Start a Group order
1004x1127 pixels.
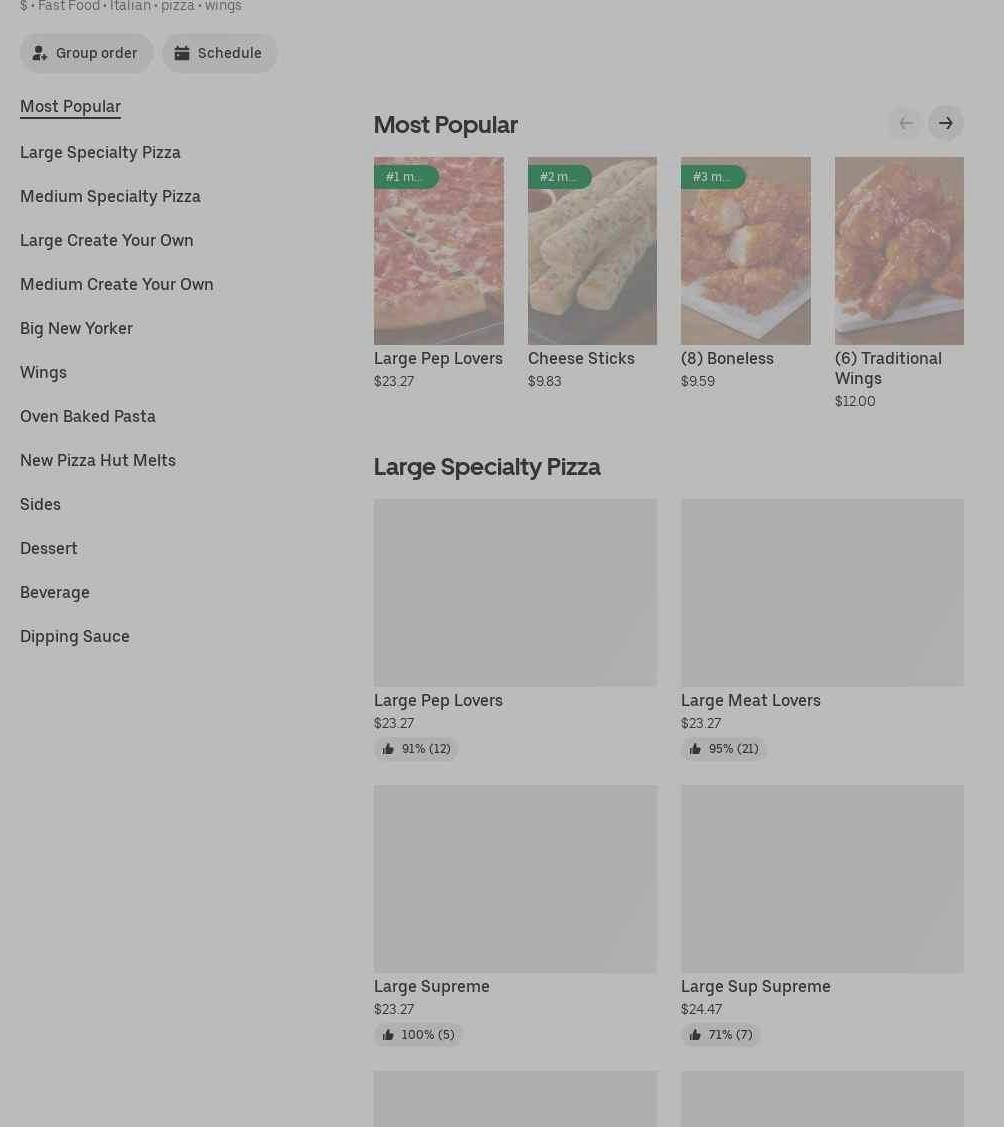(x=86, y=53)
